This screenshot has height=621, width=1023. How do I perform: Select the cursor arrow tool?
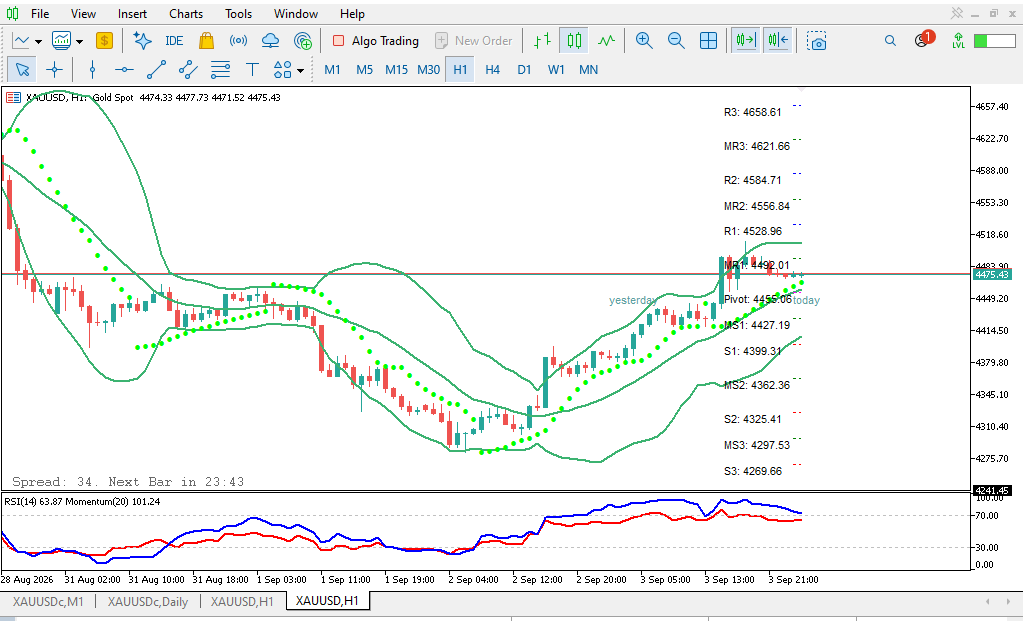(22, 69)
